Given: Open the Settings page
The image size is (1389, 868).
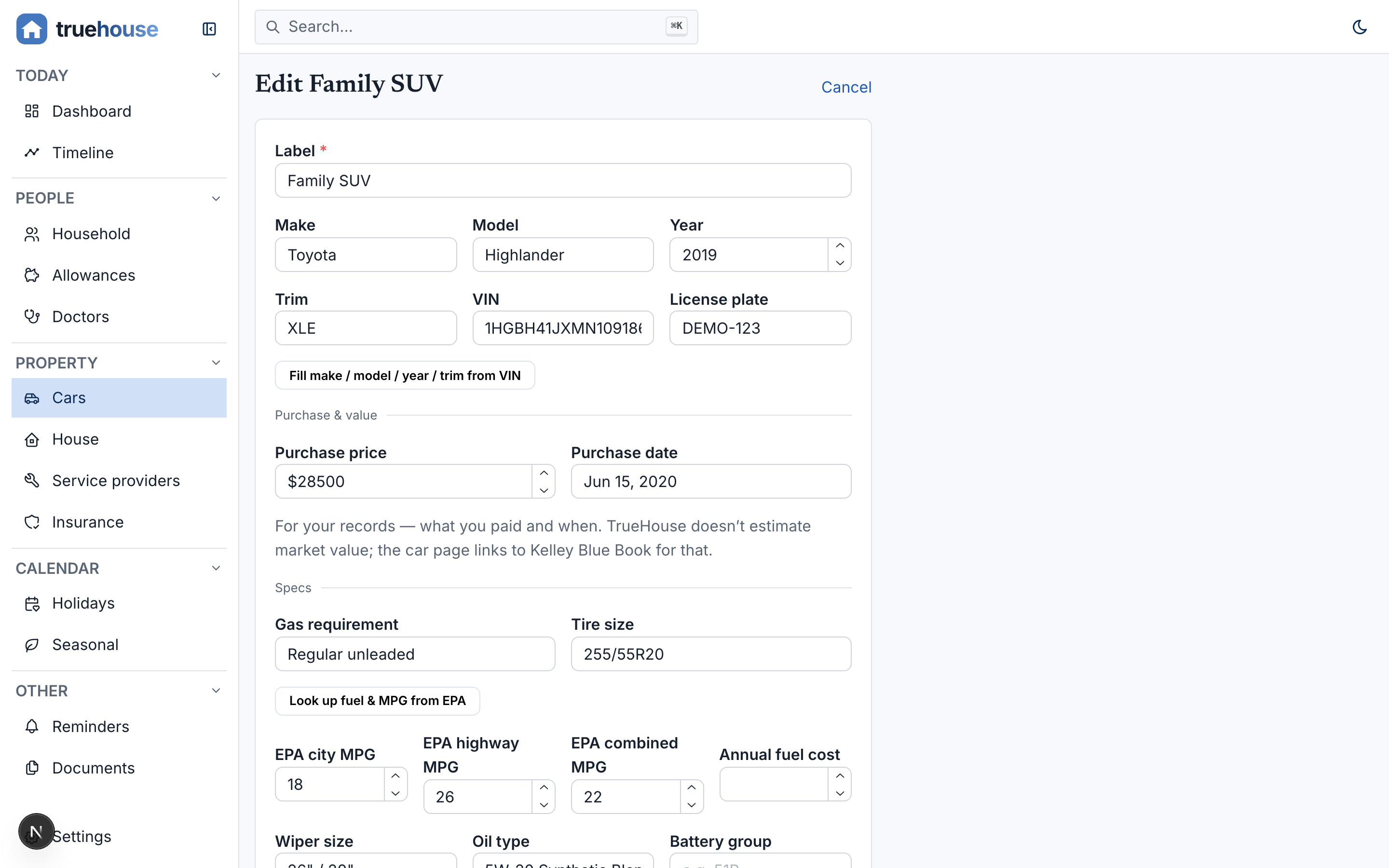Looking at the screenshot, I should (119, 837).
